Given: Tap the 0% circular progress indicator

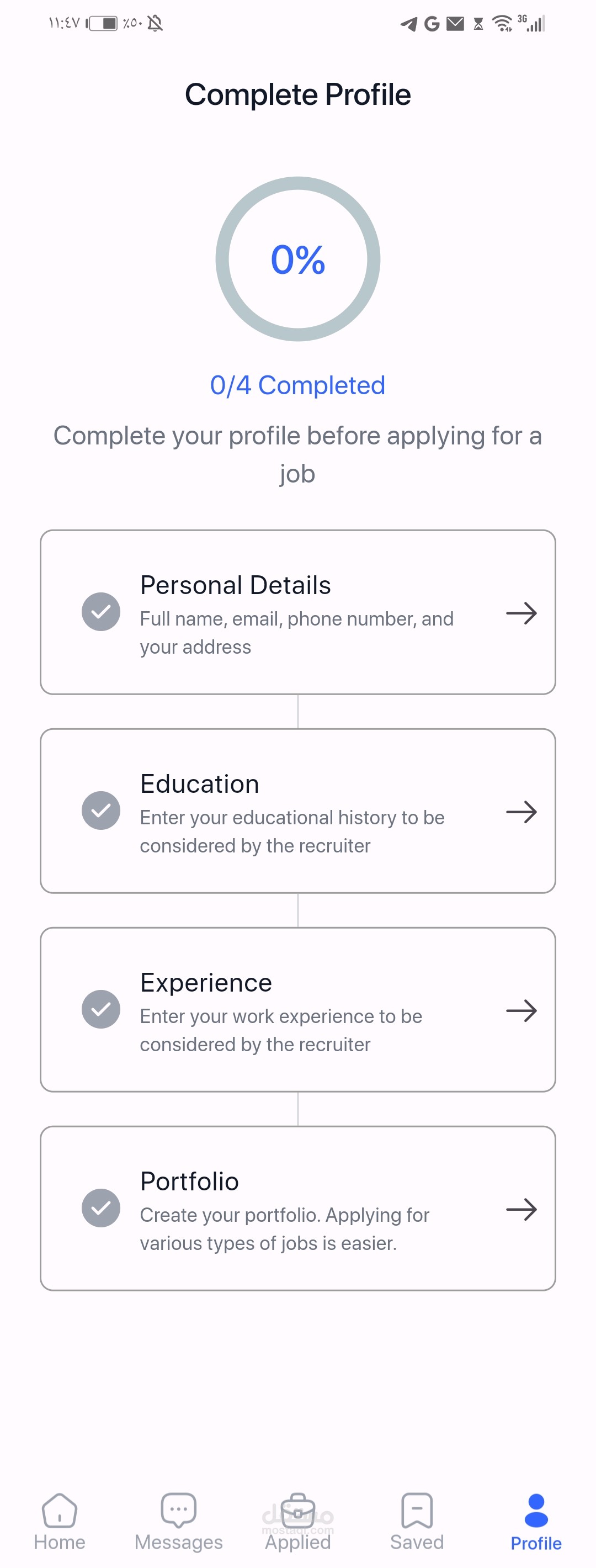Looking at the screenshot, I should pyautogui.click(x=298, y=259).
